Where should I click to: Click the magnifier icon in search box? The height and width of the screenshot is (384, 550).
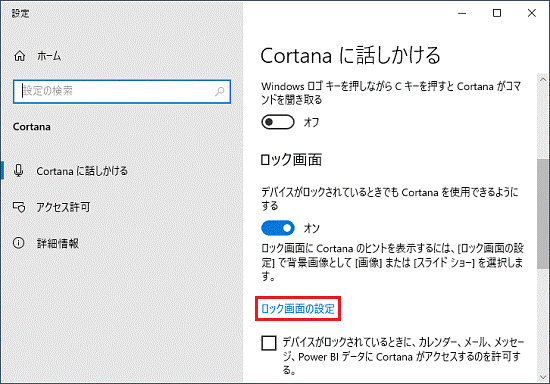coord(220,92)
